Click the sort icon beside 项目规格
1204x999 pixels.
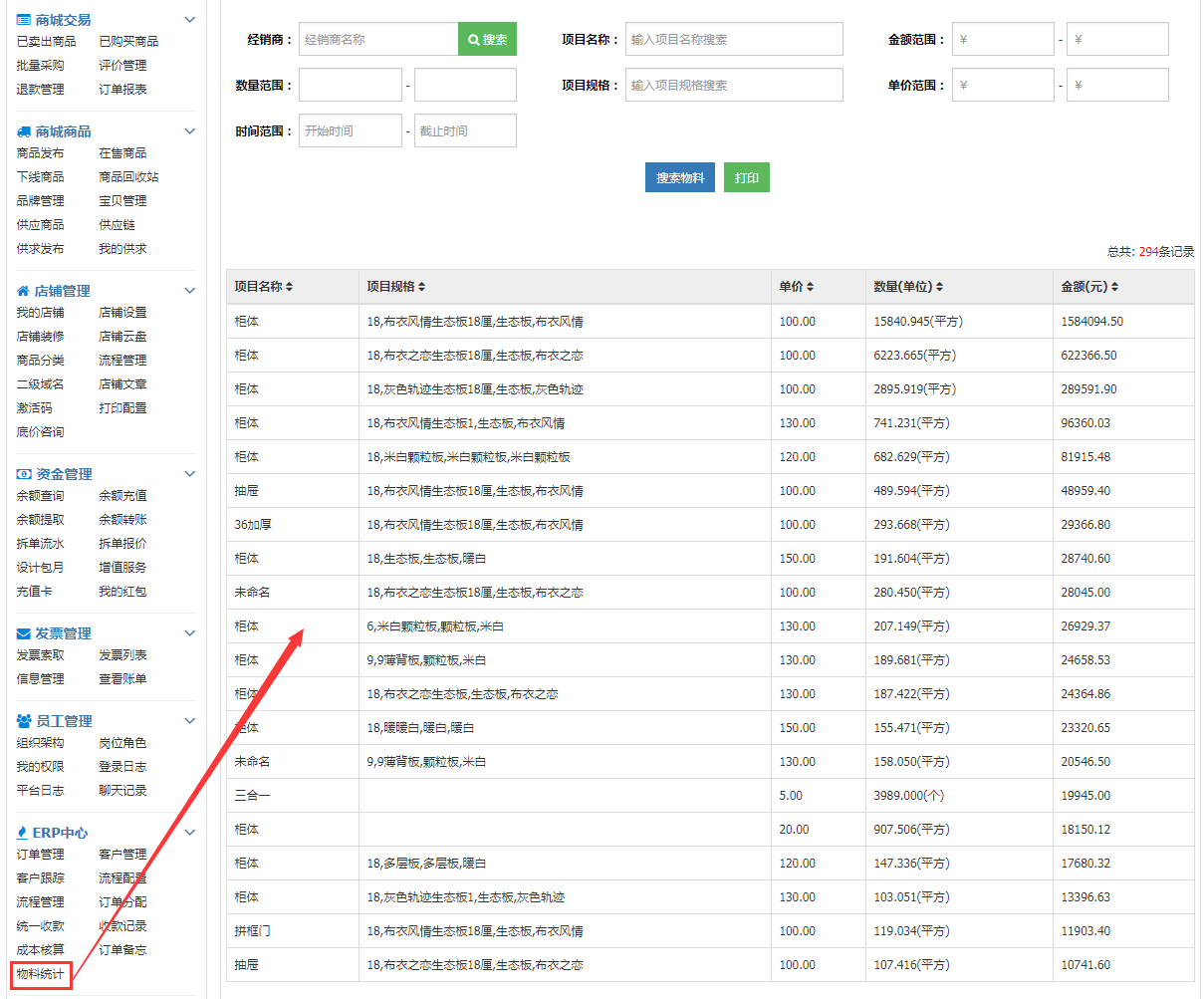click(421, 287)
